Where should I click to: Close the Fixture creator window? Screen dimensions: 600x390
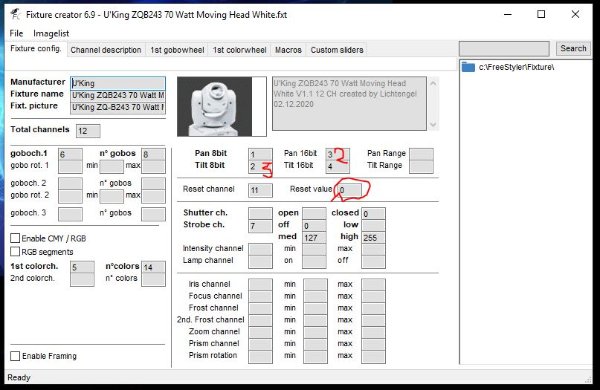(575, 15)
